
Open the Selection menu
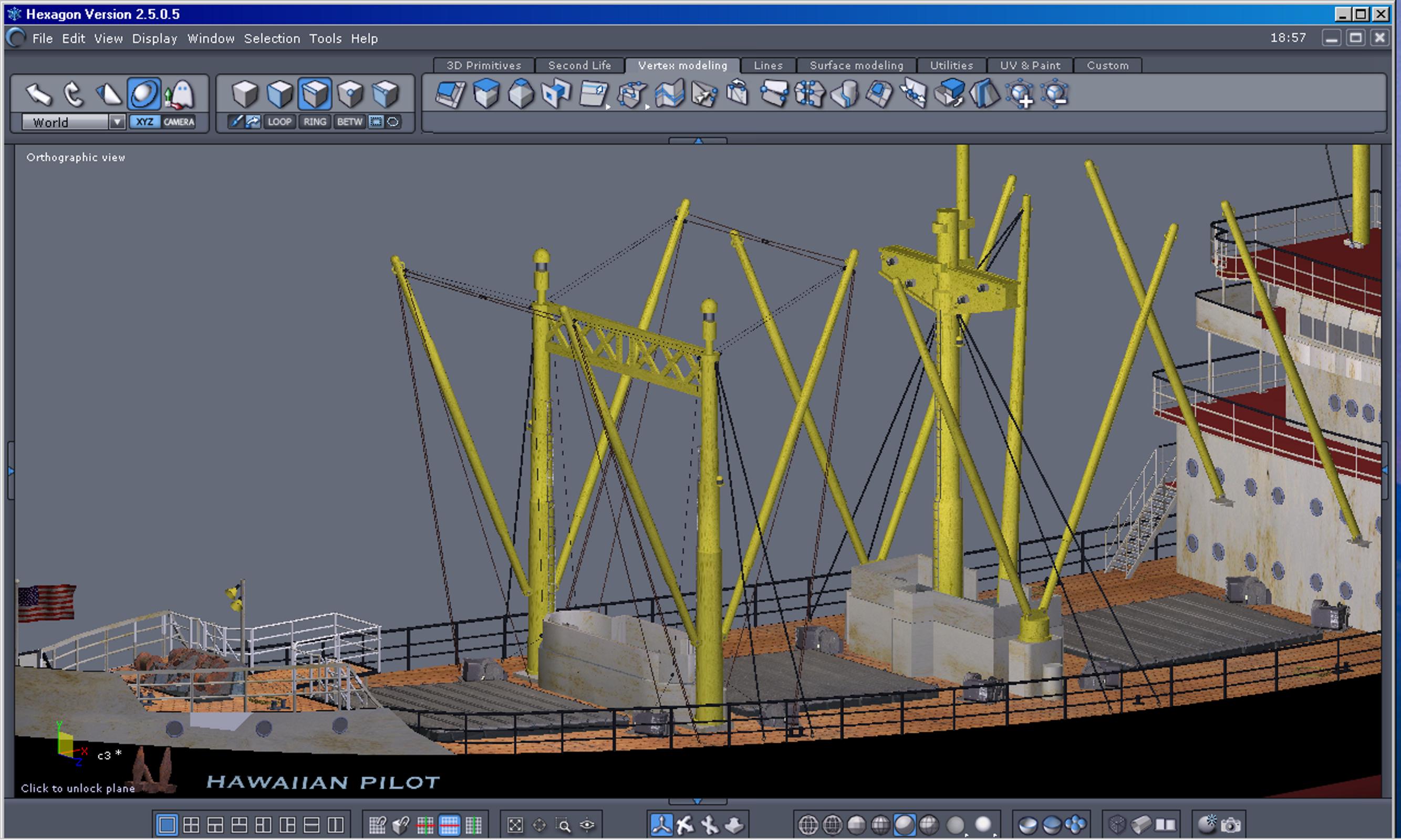272,38
